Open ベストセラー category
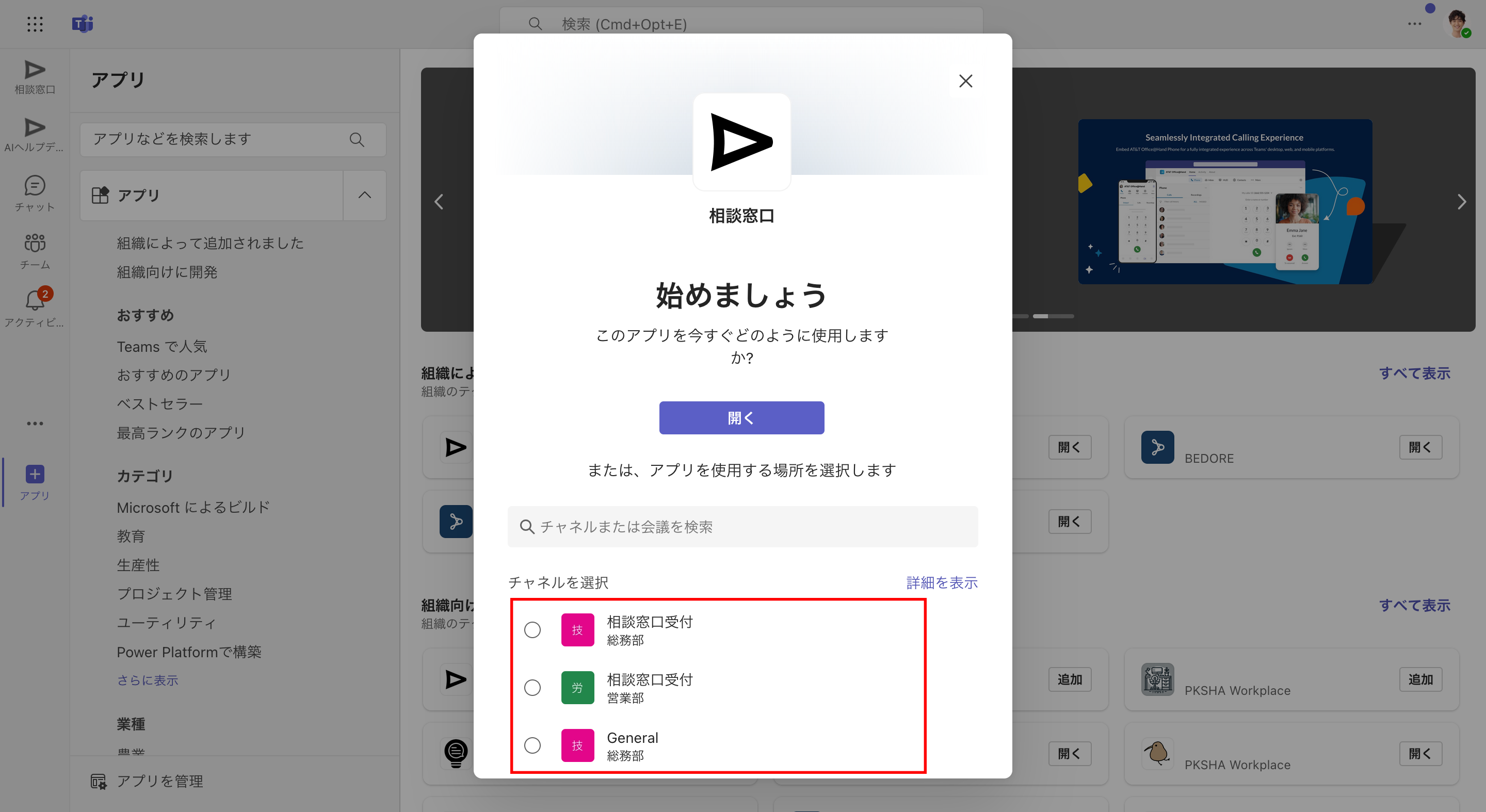 160,404
